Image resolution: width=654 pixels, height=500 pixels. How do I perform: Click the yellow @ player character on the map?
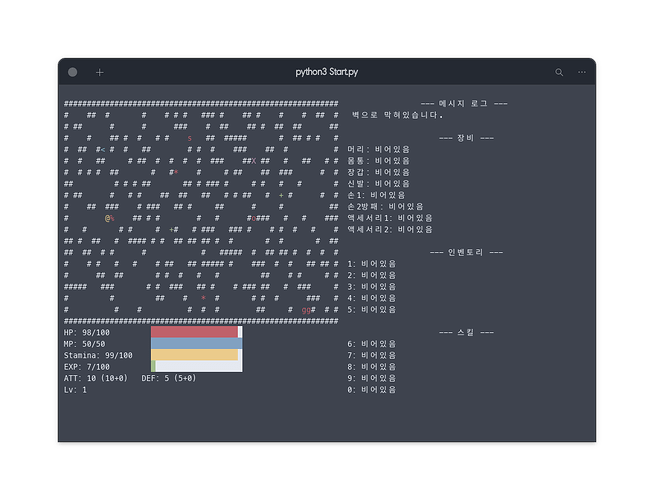[107, 217]
